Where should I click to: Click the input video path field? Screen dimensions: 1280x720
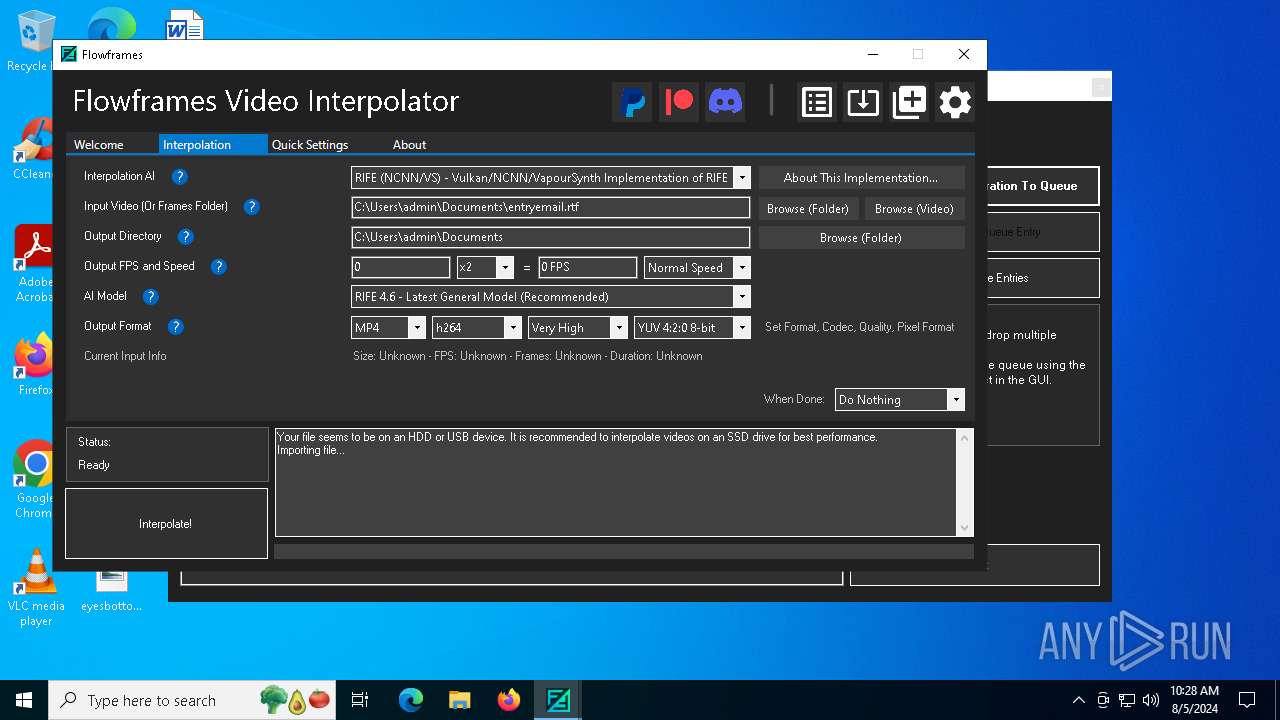550,208
